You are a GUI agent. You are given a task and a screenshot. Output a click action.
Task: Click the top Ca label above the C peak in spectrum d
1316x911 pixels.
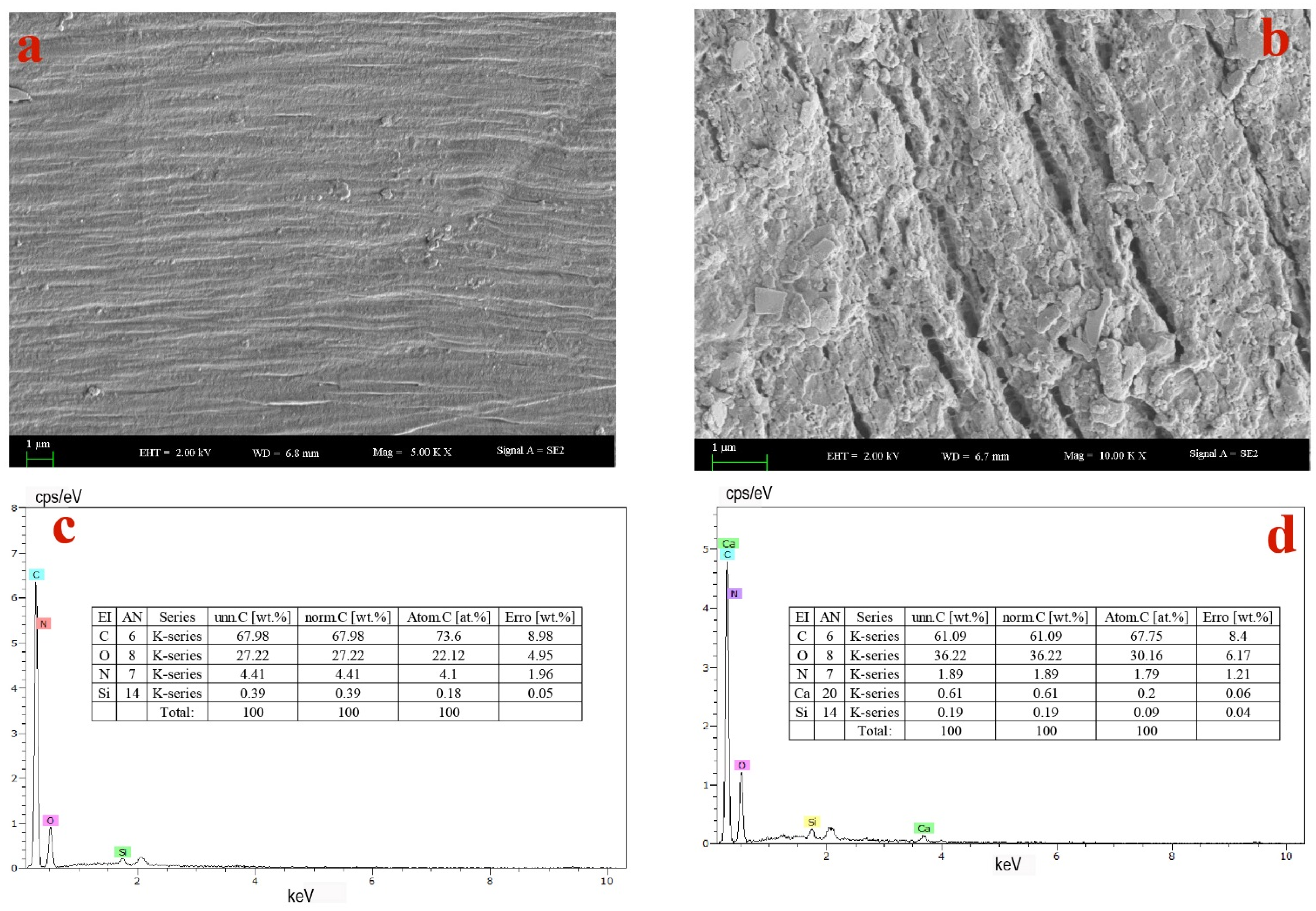click(x=728, y=543)
